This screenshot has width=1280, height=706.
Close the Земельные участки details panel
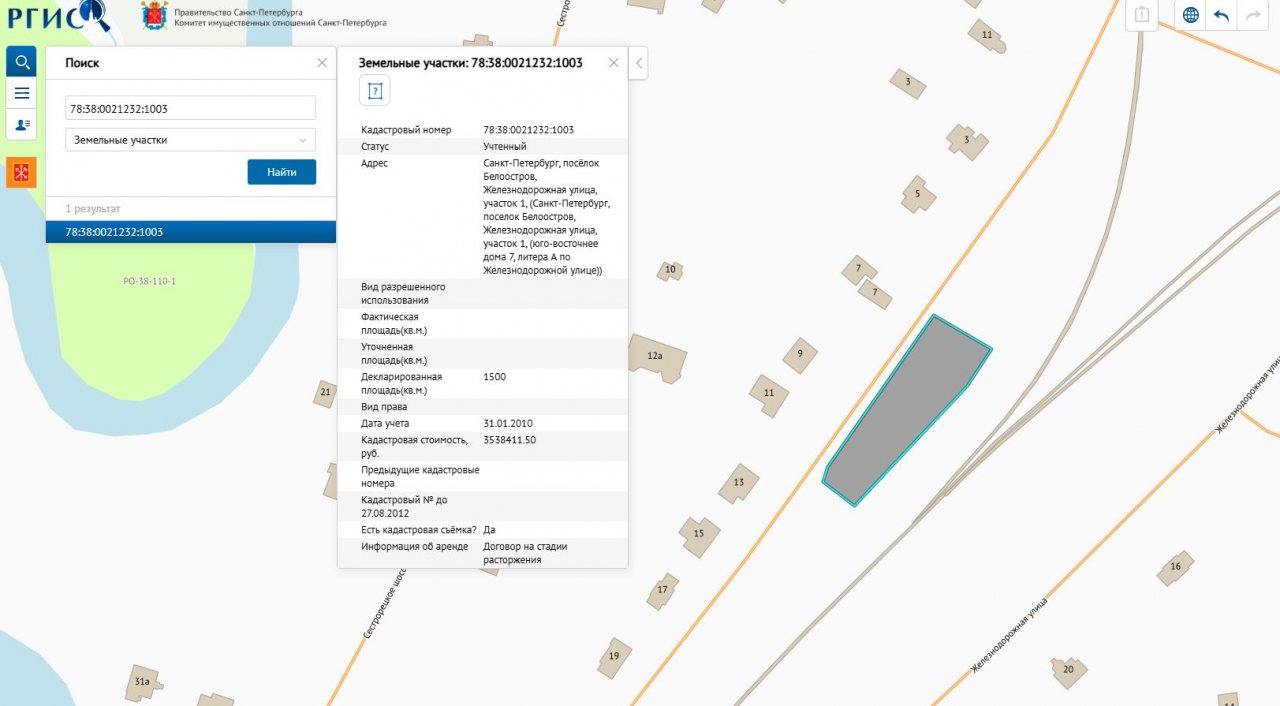click(x=614, y=63)
